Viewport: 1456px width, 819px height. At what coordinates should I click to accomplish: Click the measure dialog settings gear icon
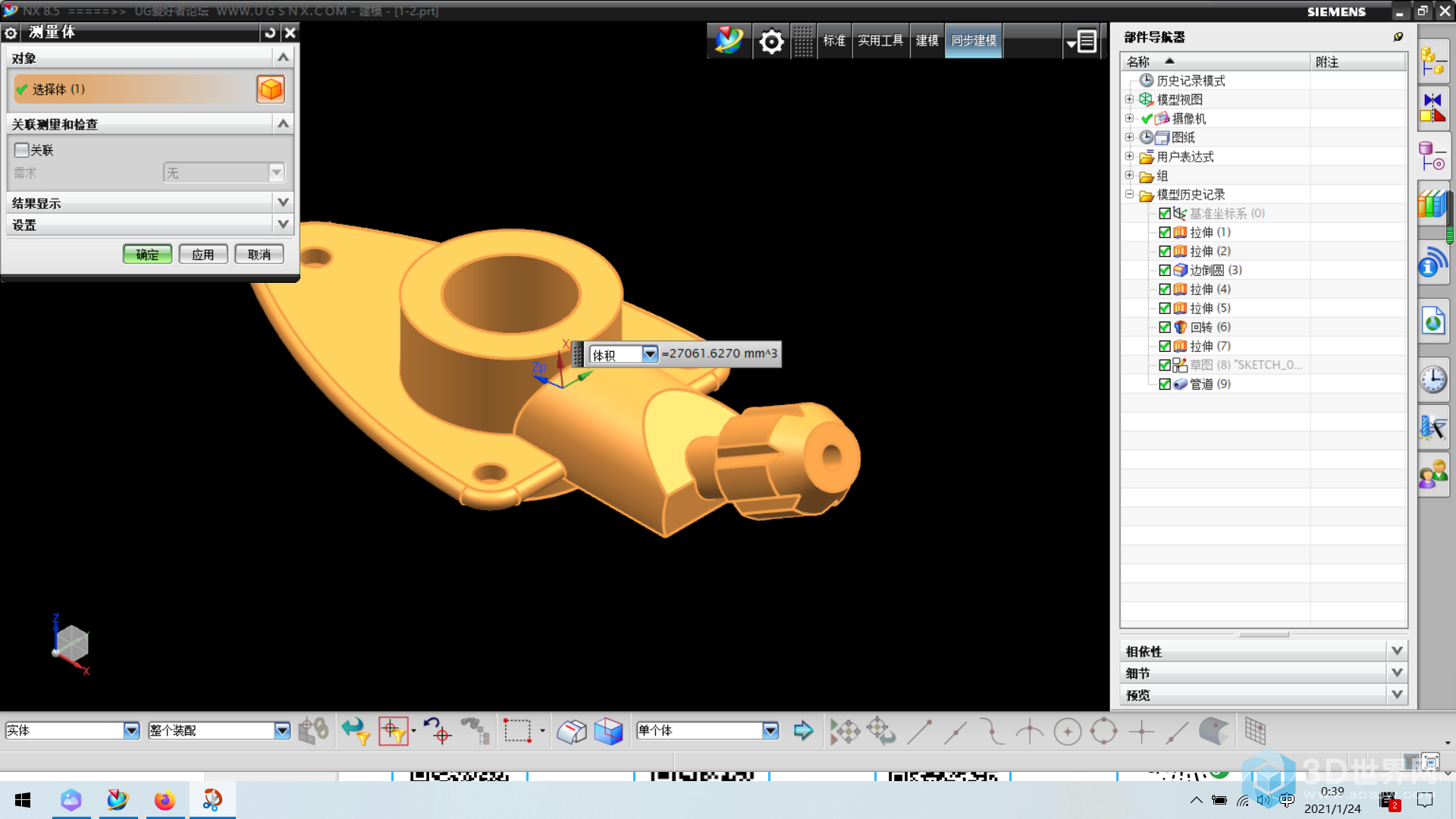tap(11, 33)
